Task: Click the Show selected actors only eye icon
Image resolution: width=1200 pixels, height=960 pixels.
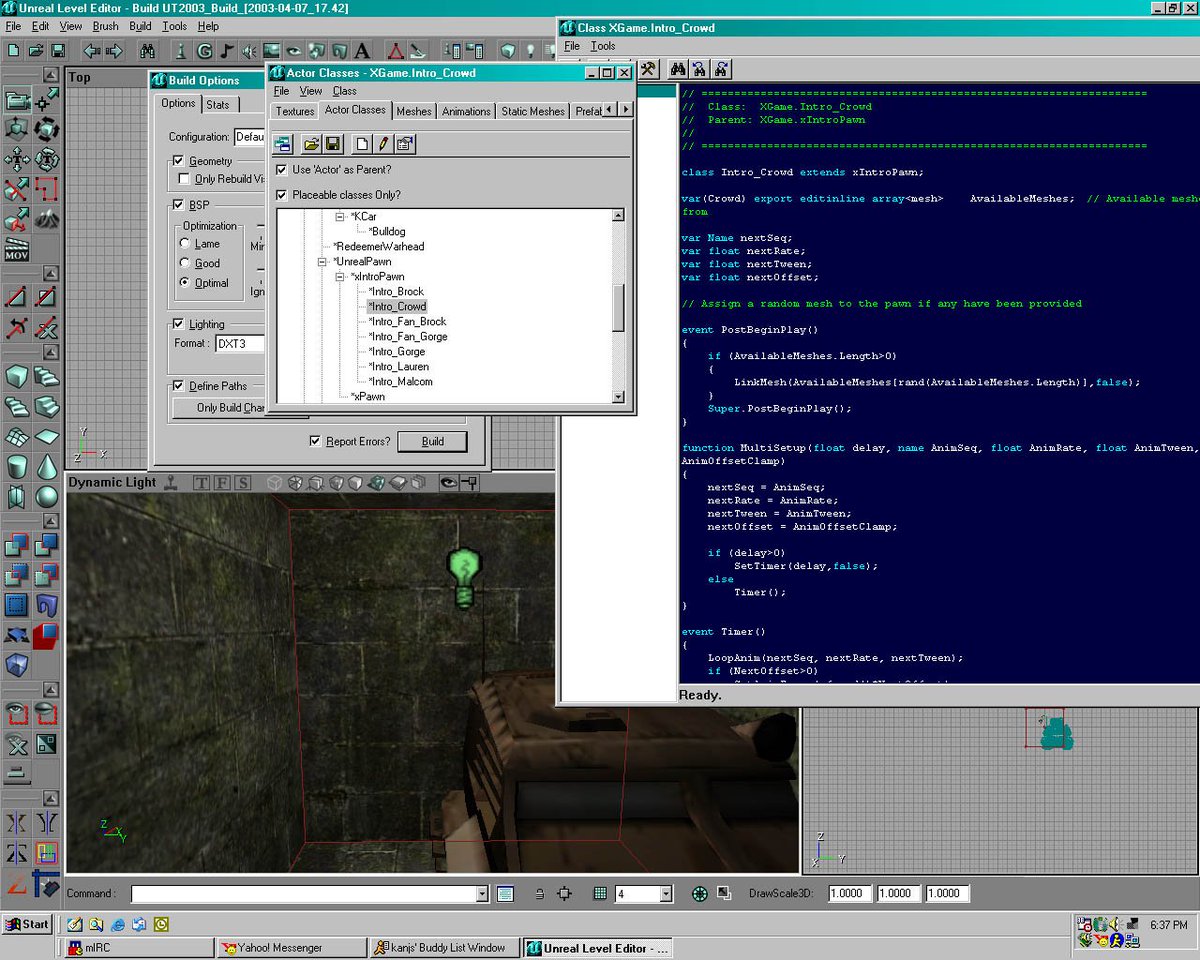Action: 17,713
